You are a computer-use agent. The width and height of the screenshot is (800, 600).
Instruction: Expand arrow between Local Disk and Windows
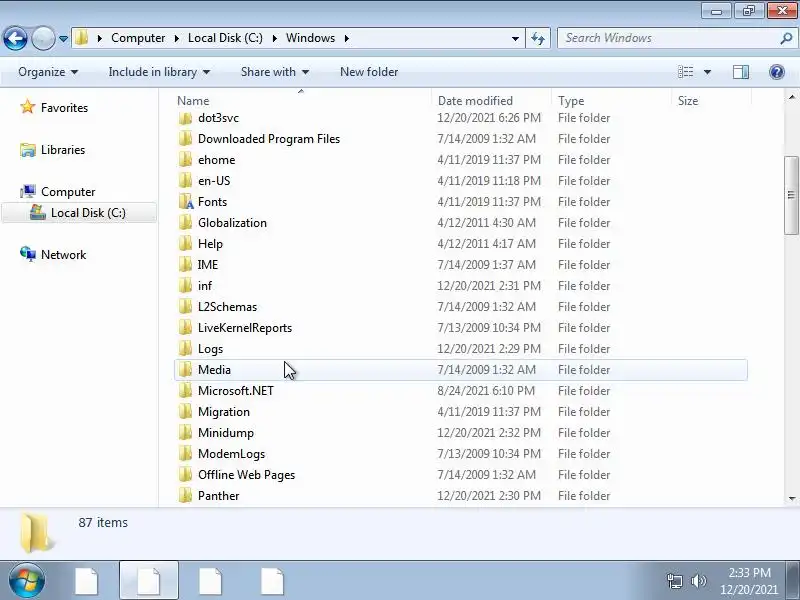tap(274, 38)
